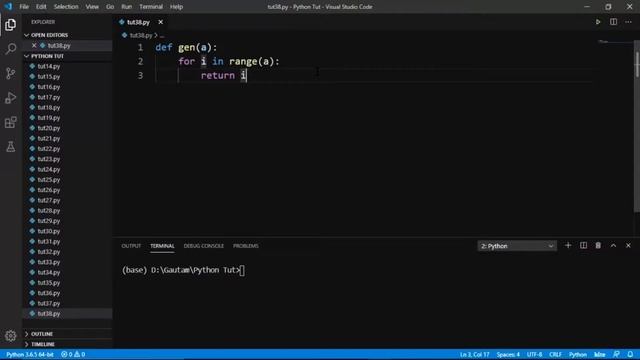
Task: Close tut38.py in Open Editors list
Action: click(x=34, y=46)
